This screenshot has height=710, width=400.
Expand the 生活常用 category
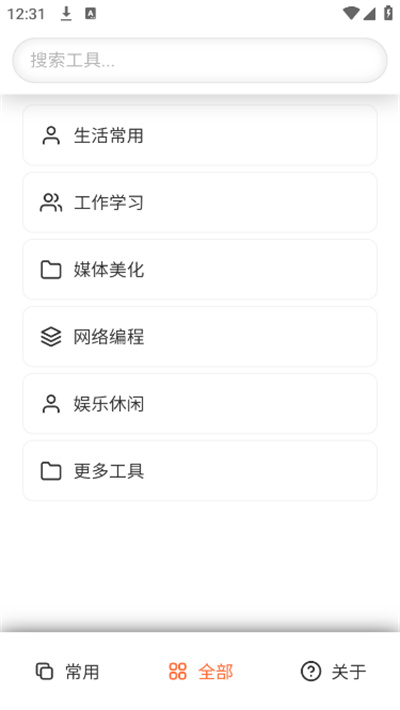click(x=200, y=135)
